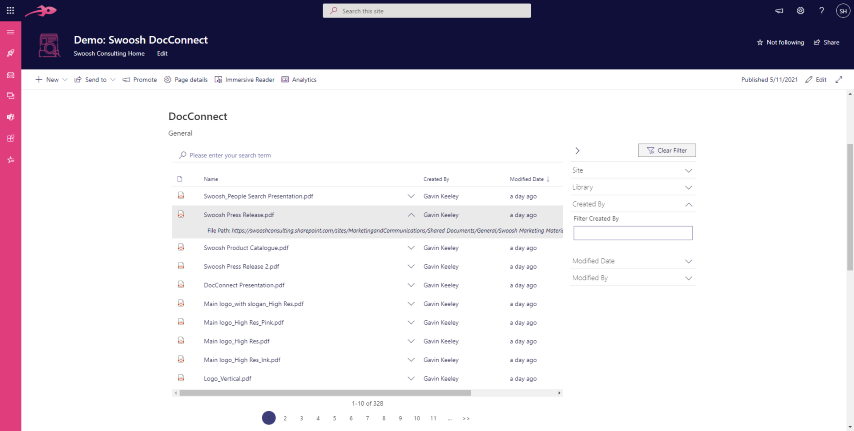854x431 pixels.
Task: Expand the Modified Date filter section
Action: [633, 261]
